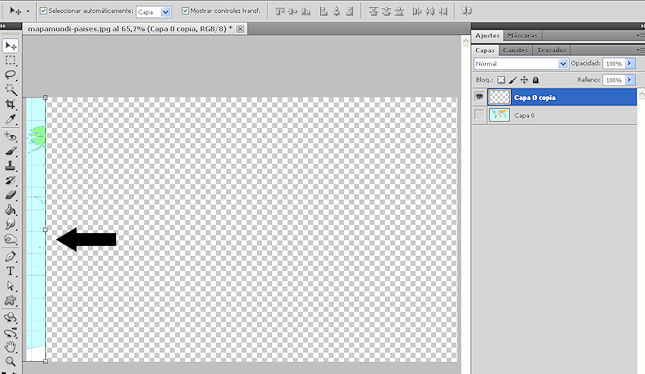Viewport: 645px width, 374px height.
Task: Select the Paint Bucket tool
Action: point(10,210)
